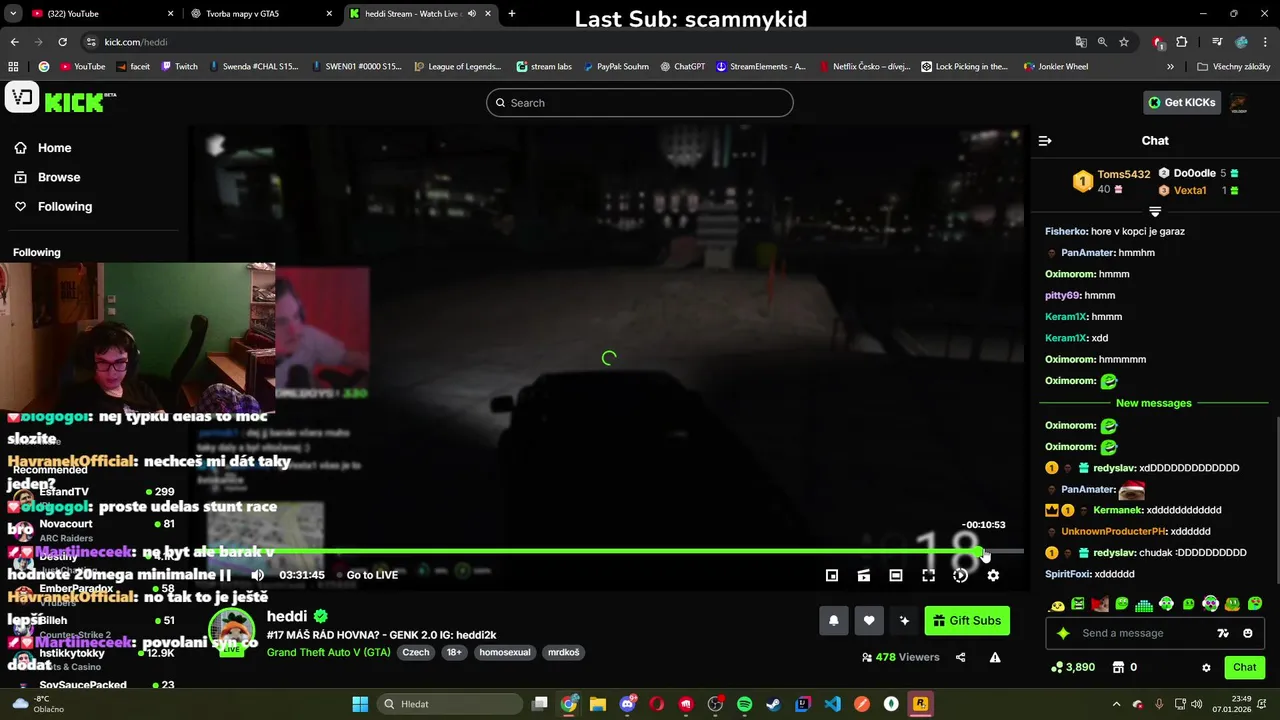Viewport: 1280px width, 720px height.
Task: Open the Browse section in the sidebar
Action: point(47,177)
